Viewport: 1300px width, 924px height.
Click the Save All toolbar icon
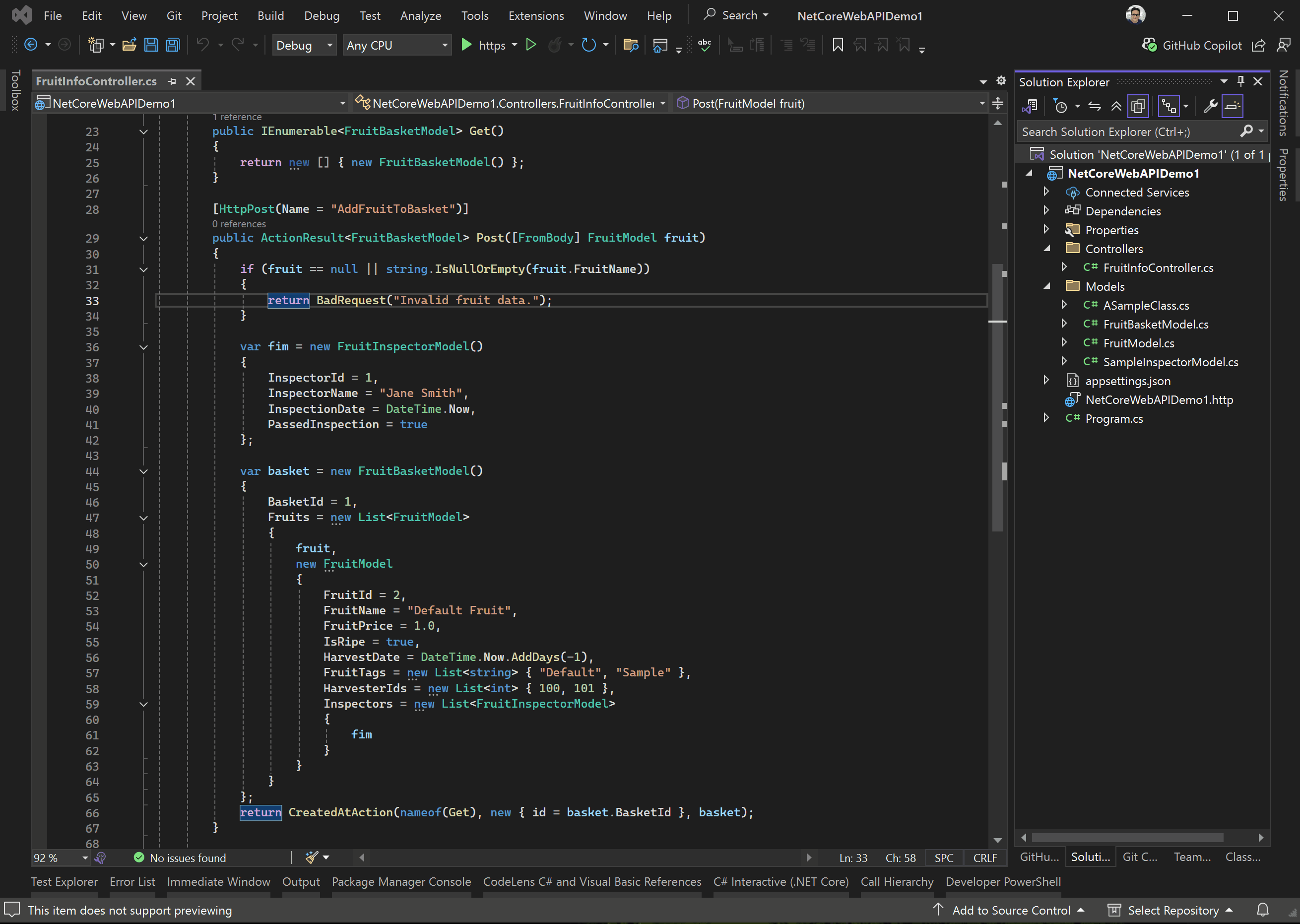(x=173, y=45)
